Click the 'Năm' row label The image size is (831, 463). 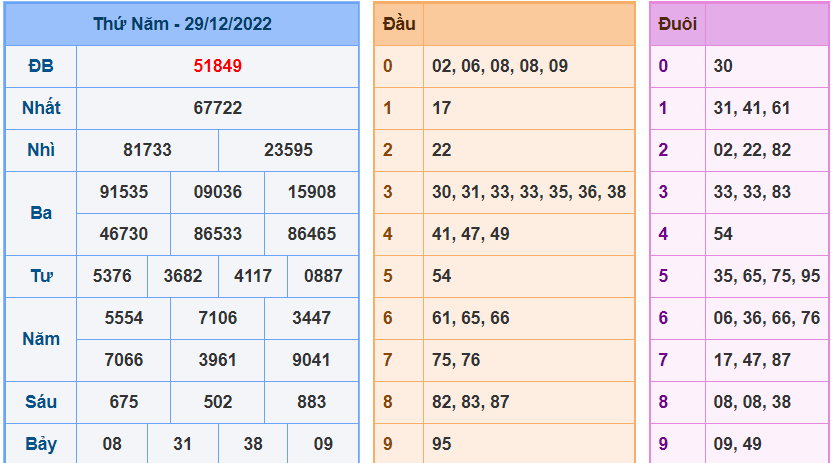41,339
